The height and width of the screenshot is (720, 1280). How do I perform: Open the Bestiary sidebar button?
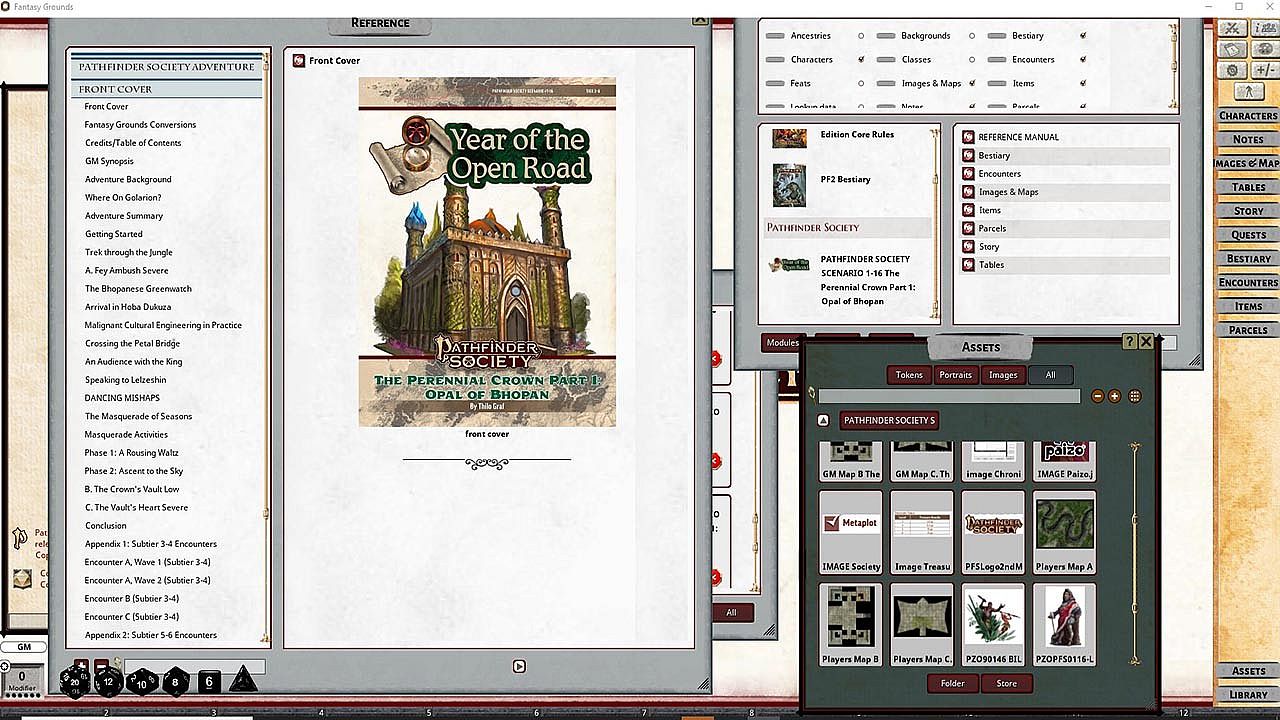coord(1248,259)
